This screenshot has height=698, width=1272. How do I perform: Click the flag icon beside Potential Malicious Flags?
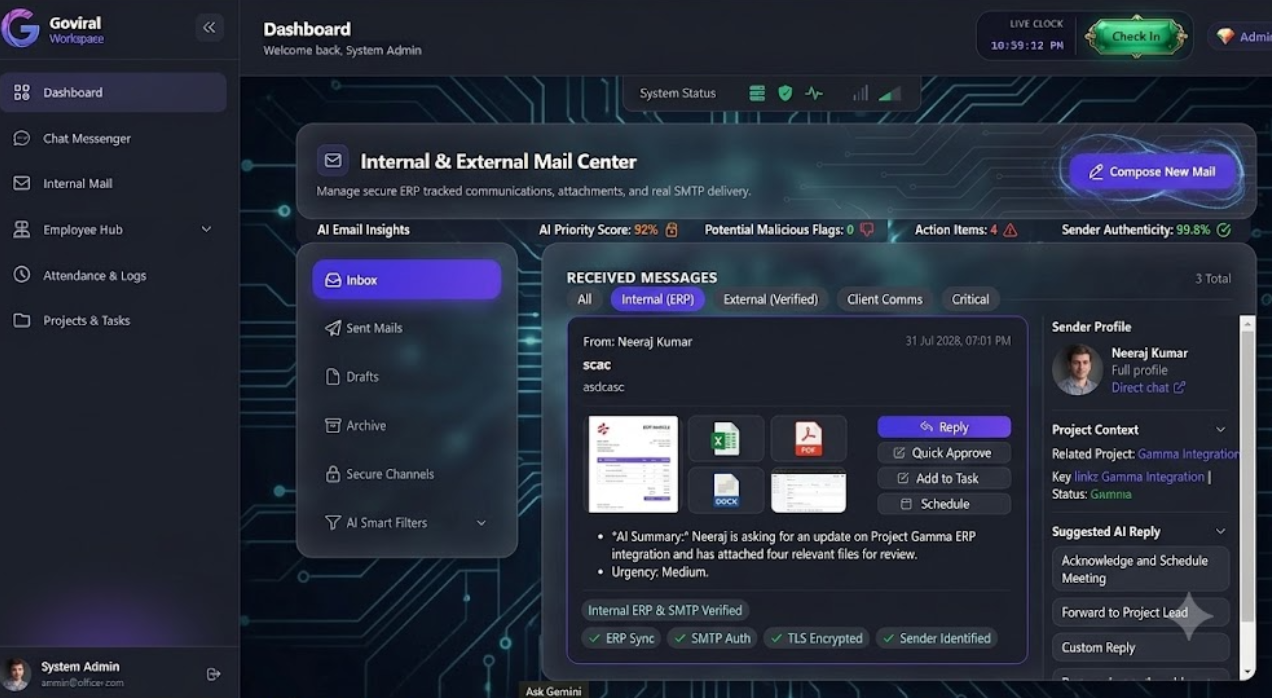(x=867, y=230)
